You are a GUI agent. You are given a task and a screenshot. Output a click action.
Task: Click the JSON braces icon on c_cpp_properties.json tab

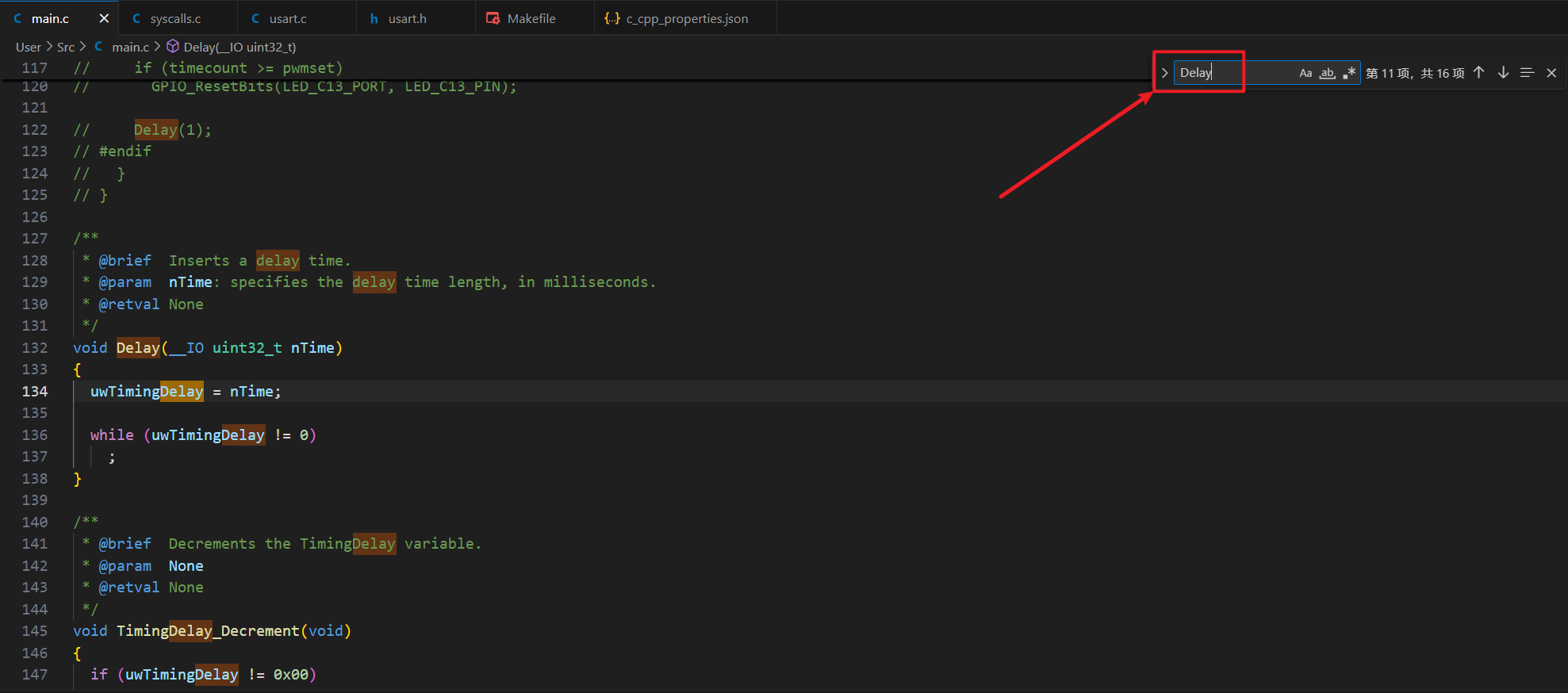coord(611,18)
